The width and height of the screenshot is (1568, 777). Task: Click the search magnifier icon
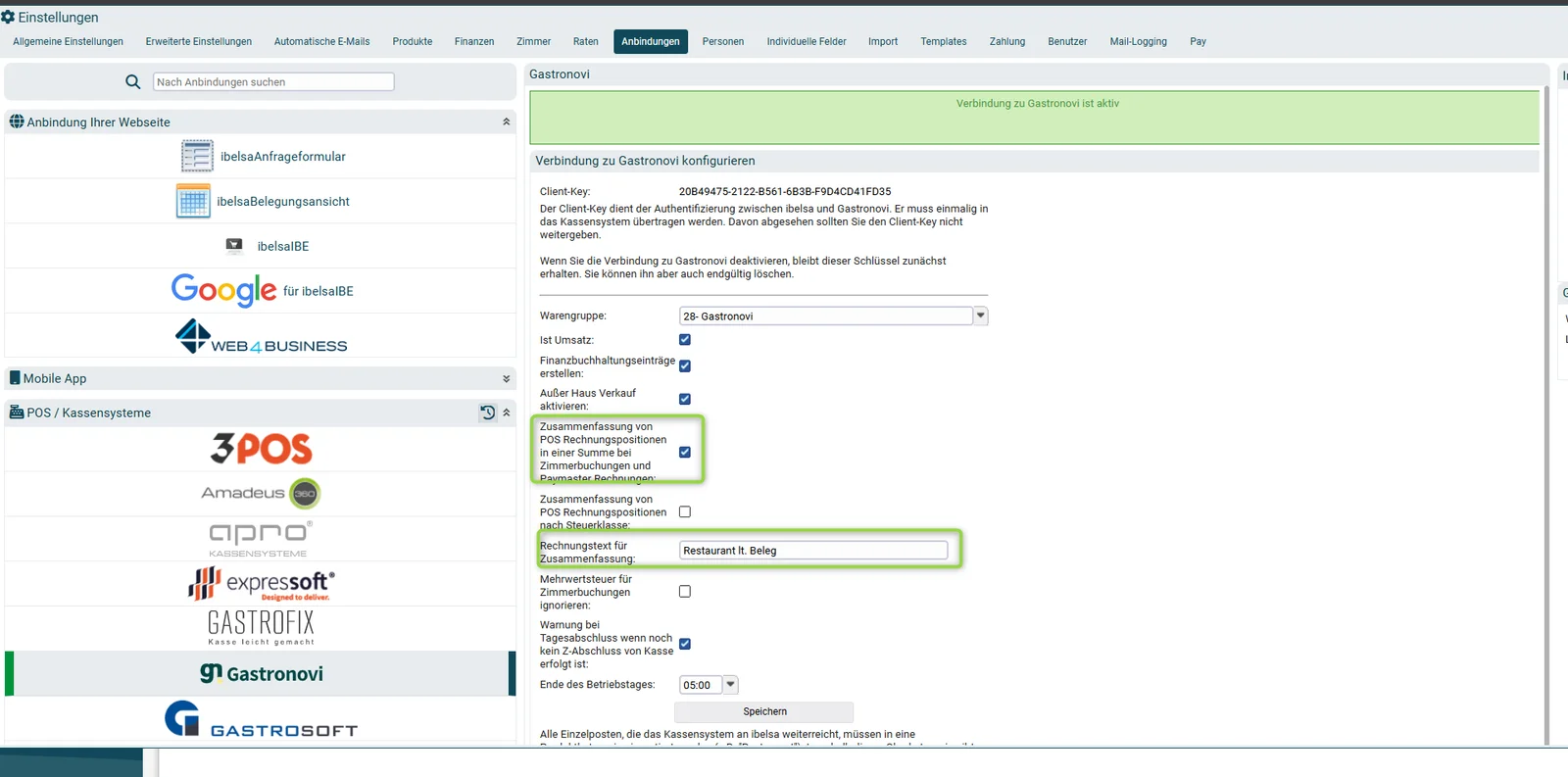pos(133,82)
